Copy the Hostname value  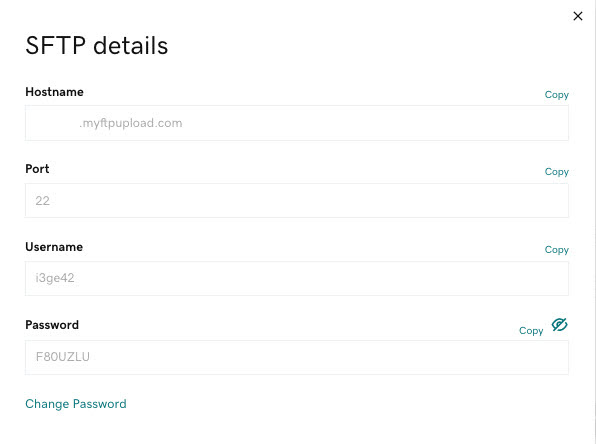(556, 95)
